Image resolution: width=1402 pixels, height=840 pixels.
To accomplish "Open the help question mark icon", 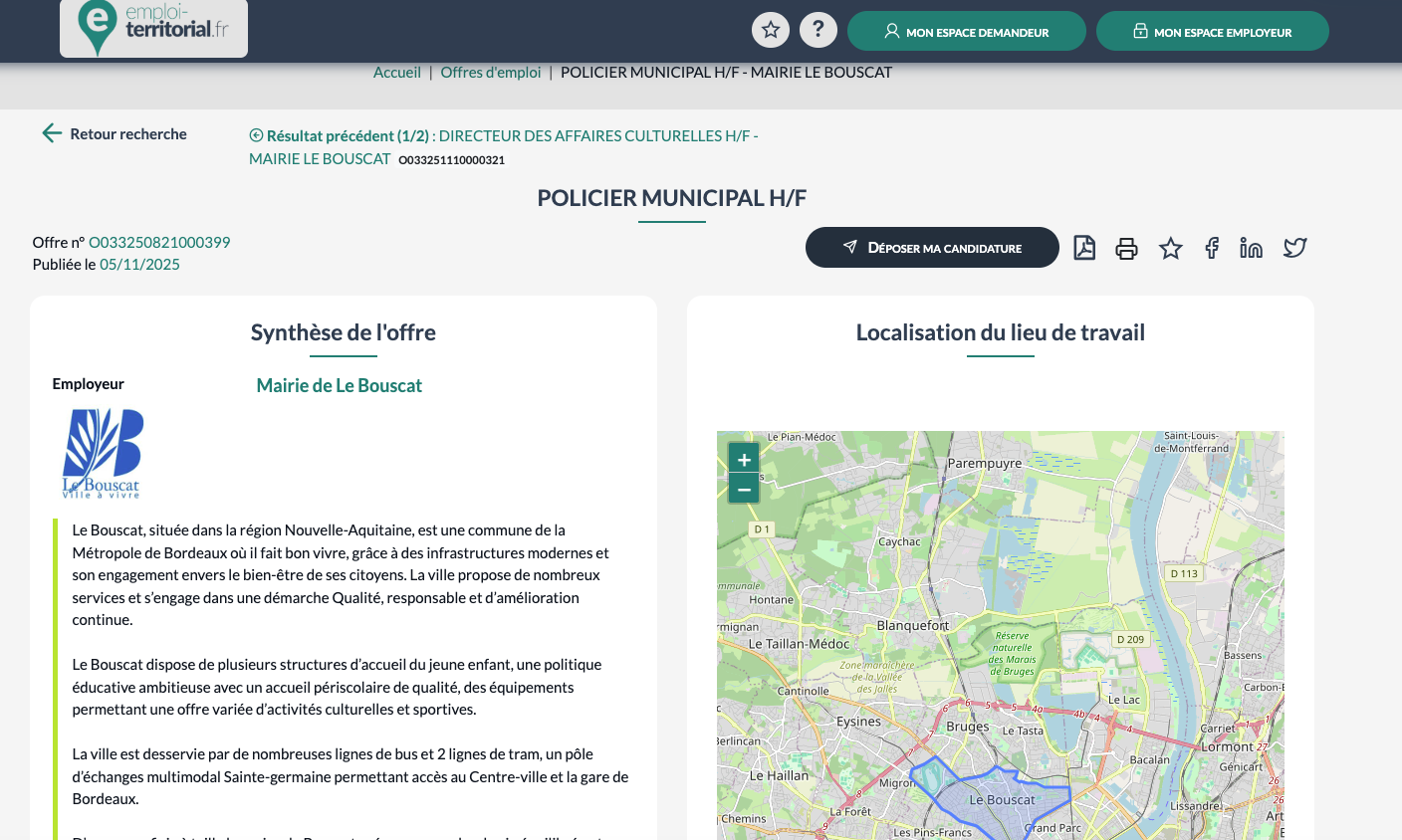I will click(x=818, y=30).
